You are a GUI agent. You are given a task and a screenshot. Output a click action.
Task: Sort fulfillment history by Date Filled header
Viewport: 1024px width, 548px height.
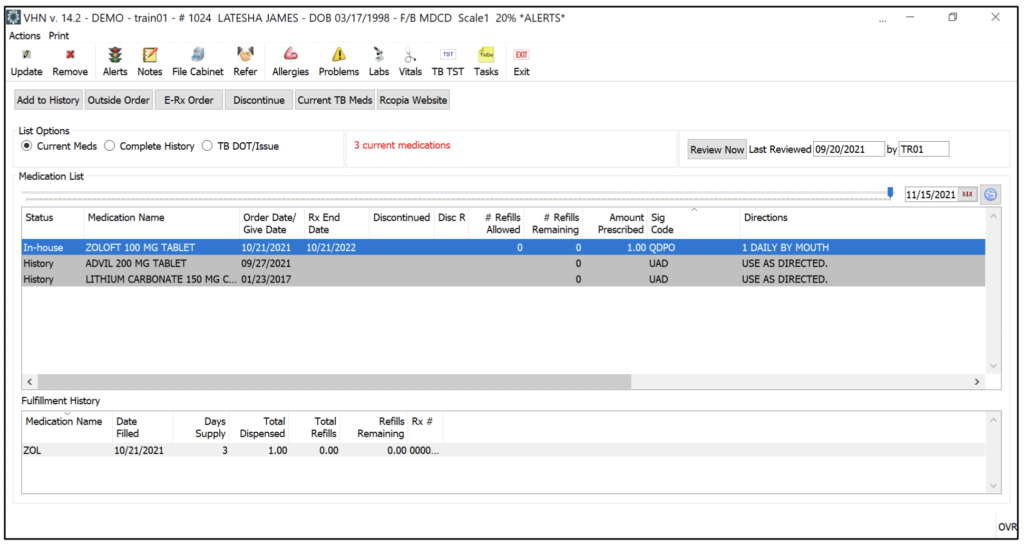coord(142,427)
